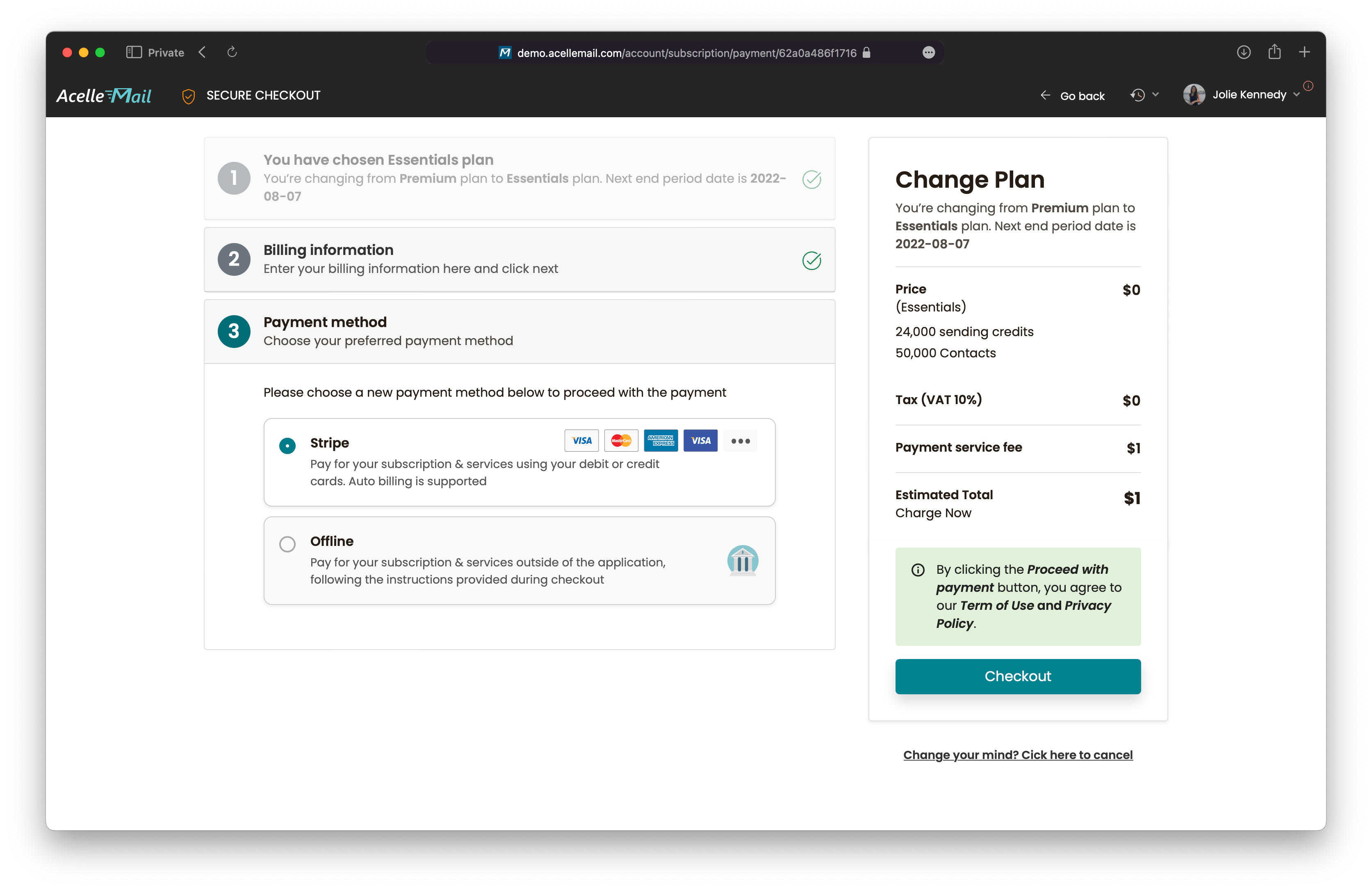Click the three-dot menu icon in Stripe row

click(x=740, y=440)
